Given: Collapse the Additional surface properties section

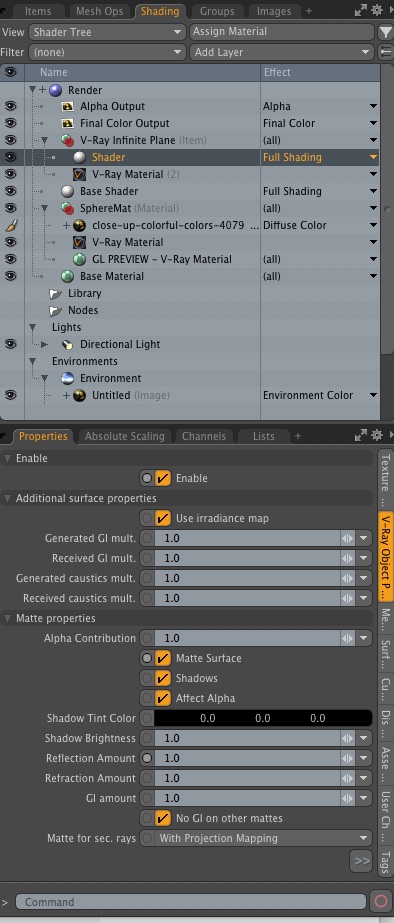Looking at the screenshot, I should 8,498.
